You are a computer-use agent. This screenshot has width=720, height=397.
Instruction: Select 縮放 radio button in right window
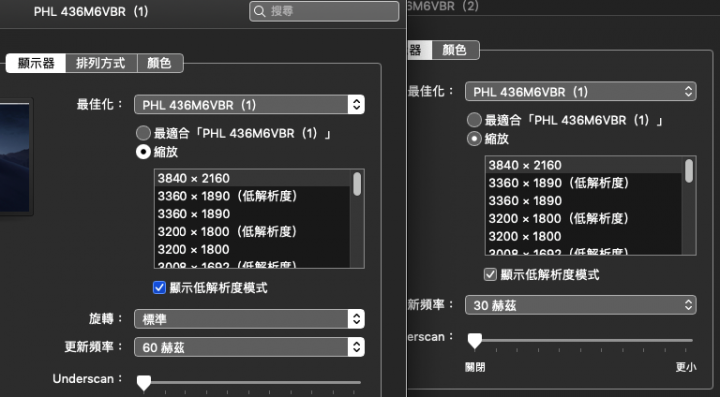tap(474, 139)
